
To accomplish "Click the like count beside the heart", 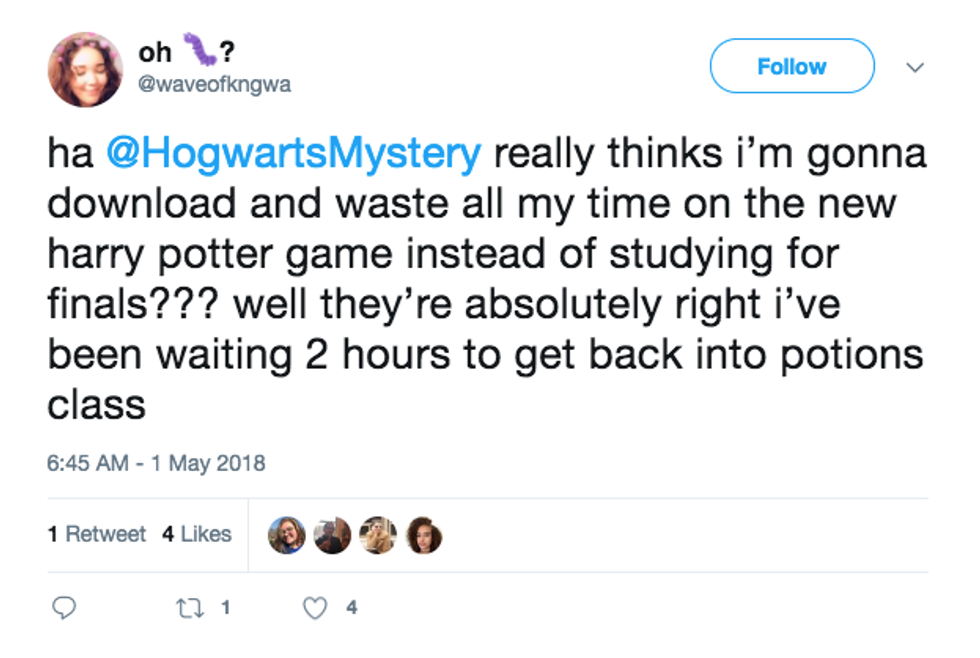I will [x=351, y=607].
